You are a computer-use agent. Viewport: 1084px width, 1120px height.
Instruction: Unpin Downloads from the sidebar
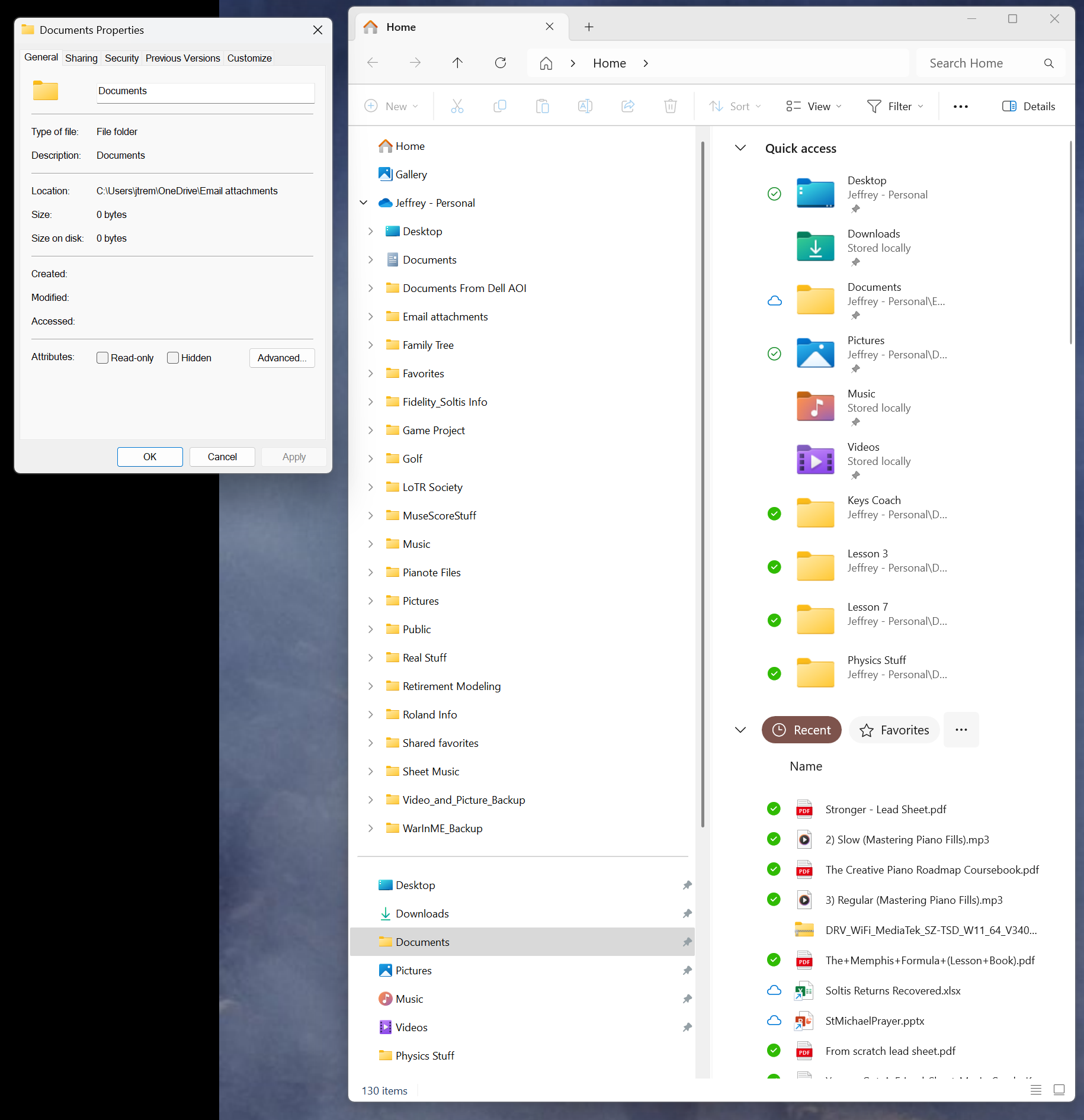pos(687,913)
